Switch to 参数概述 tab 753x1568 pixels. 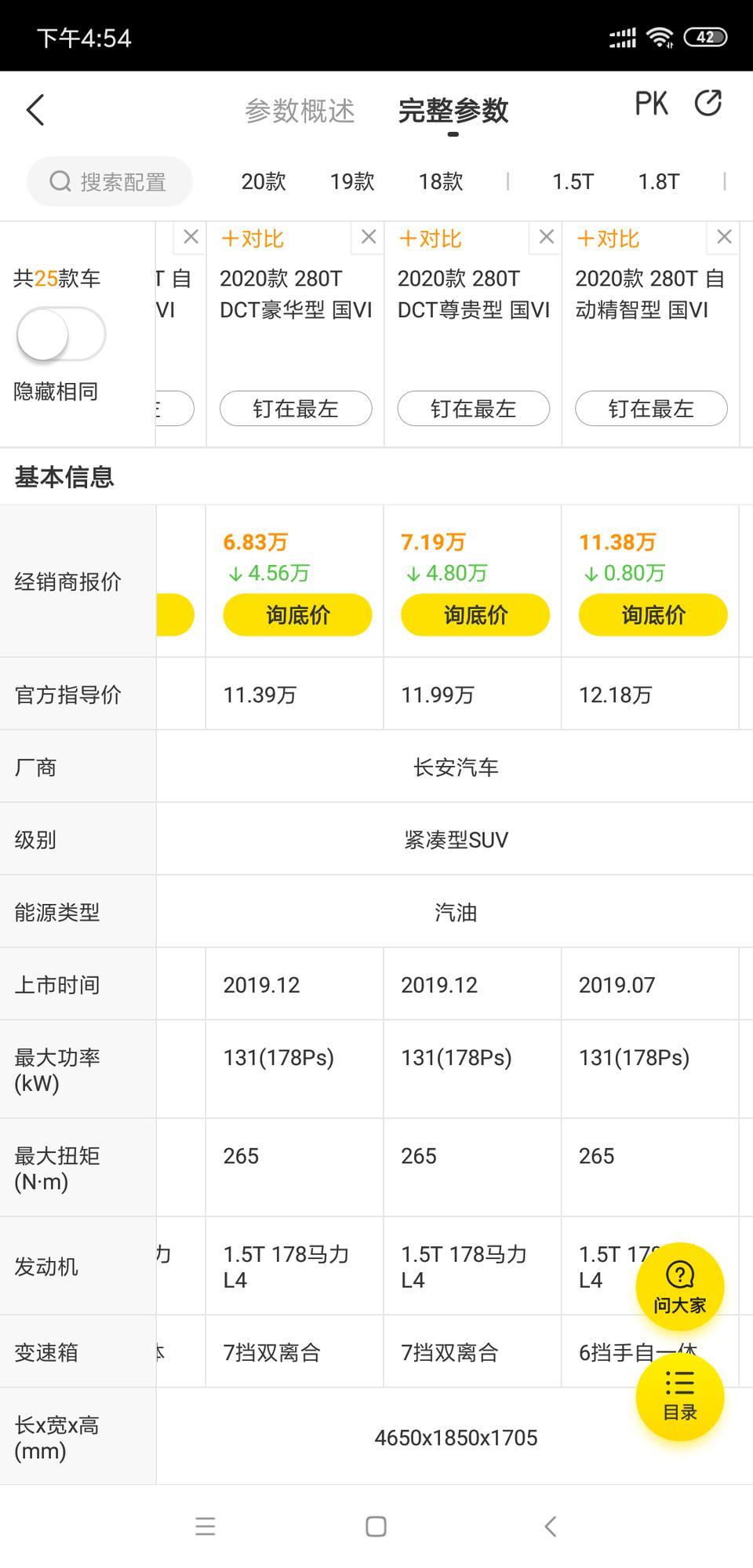click(x=300, y=111)
